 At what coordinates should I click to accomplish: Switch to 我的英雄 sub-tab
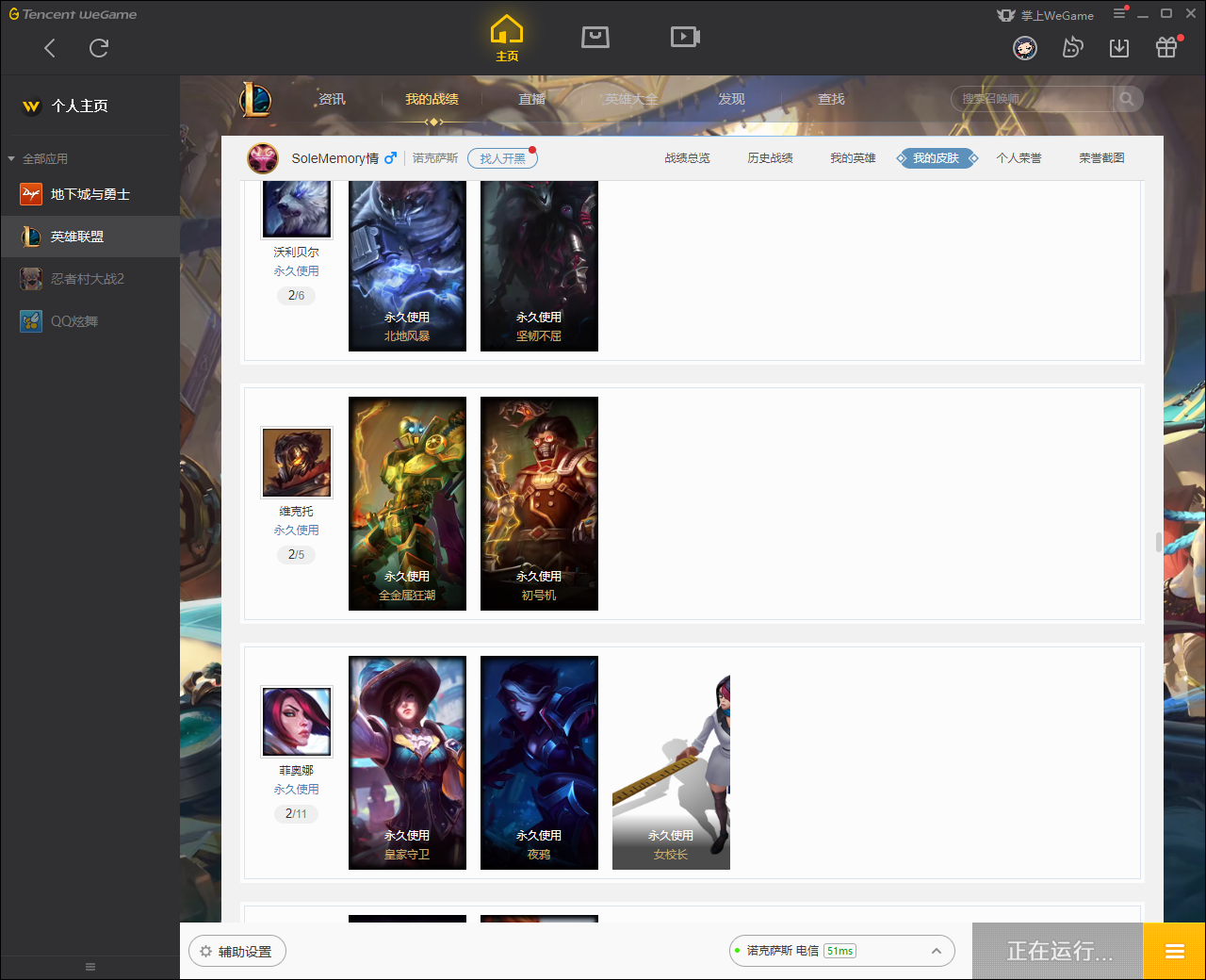[x=853, y=158]
